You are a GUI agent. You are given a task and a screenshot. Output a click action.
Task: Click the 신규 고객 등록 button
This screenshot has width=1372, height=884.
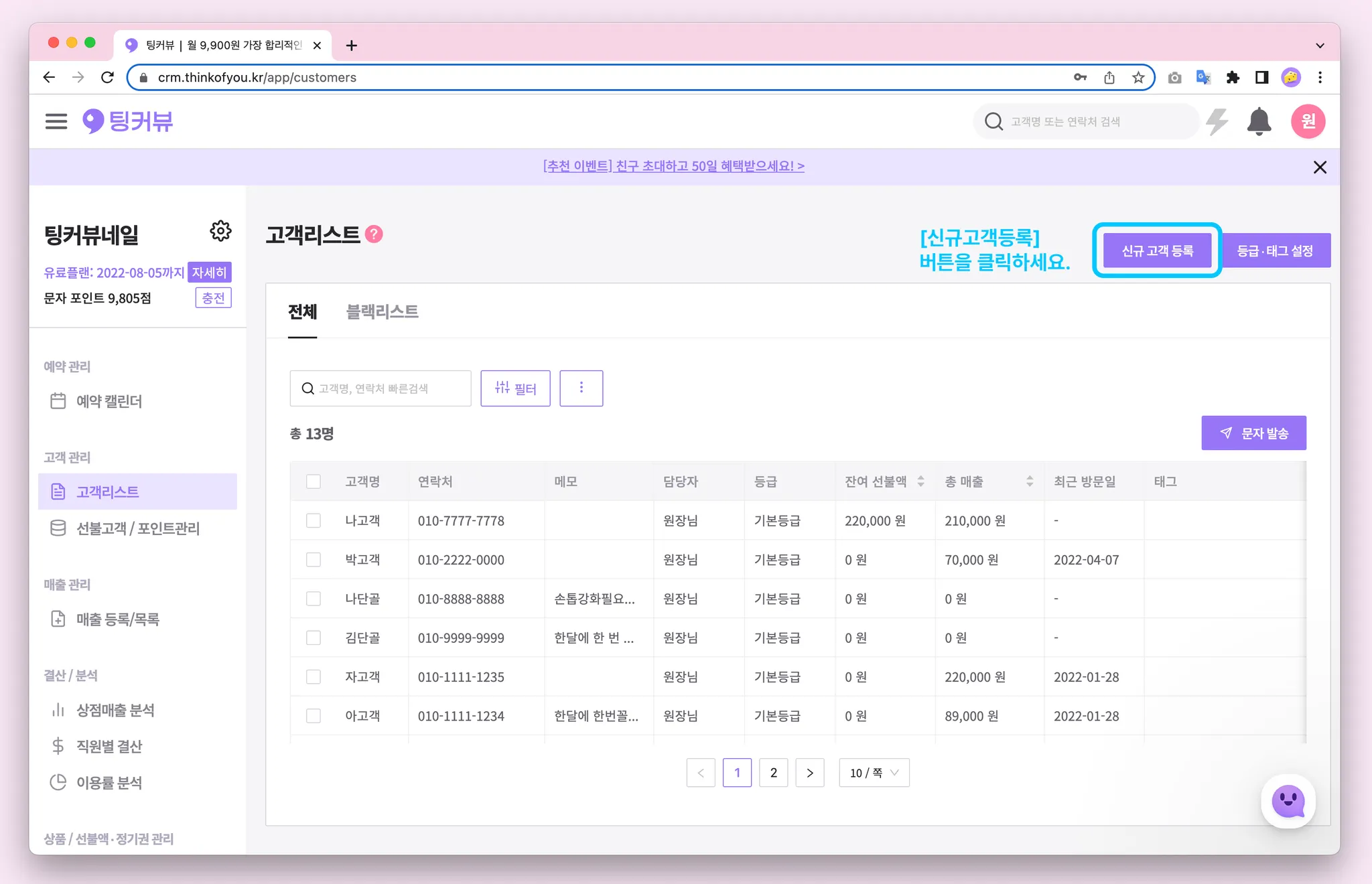pos(1157,250)
